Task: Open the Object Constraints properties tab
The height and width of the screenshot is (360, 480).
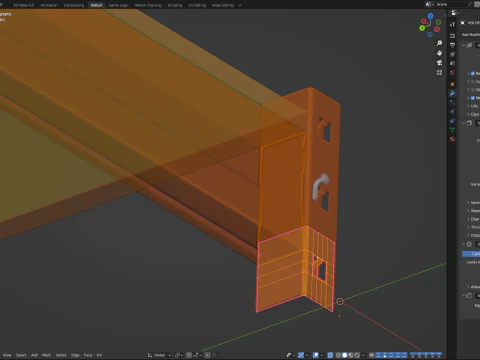Action: (452, 121)
